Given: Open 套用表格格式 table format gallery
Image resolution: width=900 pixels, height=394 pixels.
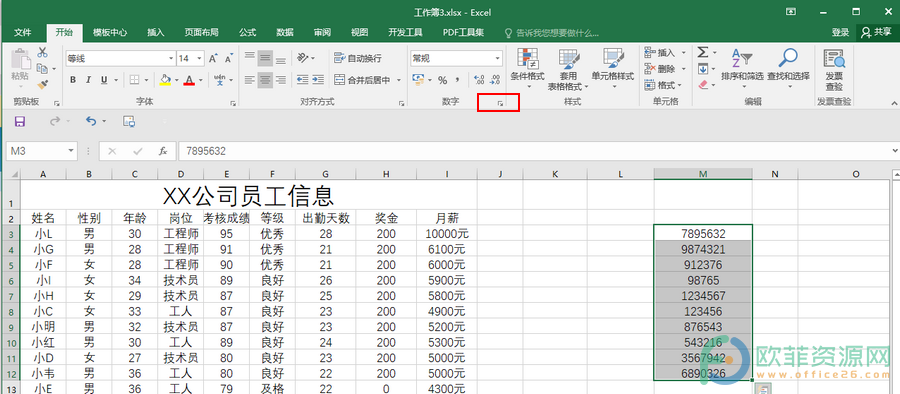Looking at the screenshot, I should [568, 69].
